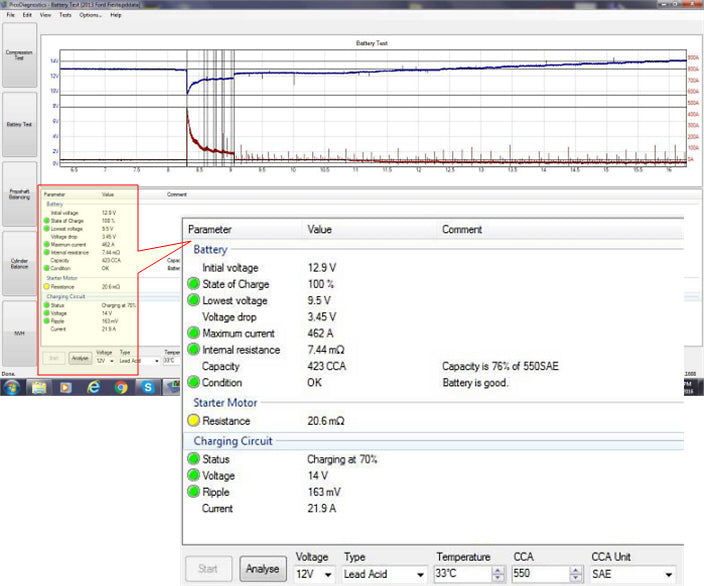Click yellow Starter Motor Resistance indicator in enlarged view
Screen dimensions: 704x586
193,420
